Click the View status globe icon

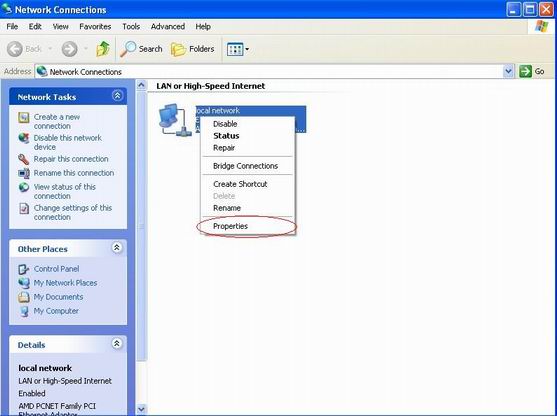pyautogui.click(x=24, y=187)
